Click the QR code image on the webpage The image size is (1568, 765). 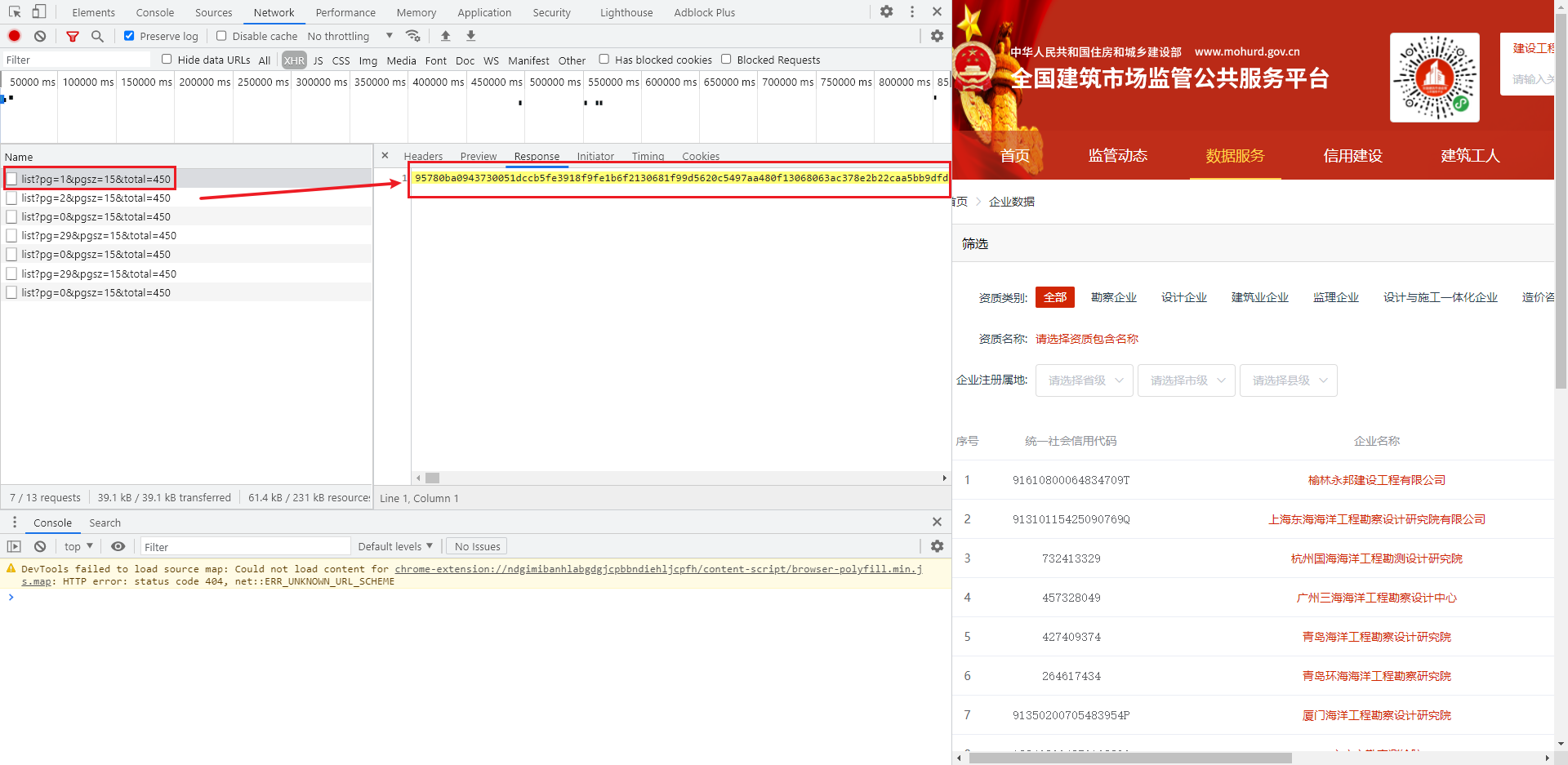[x=1435, y=78]
